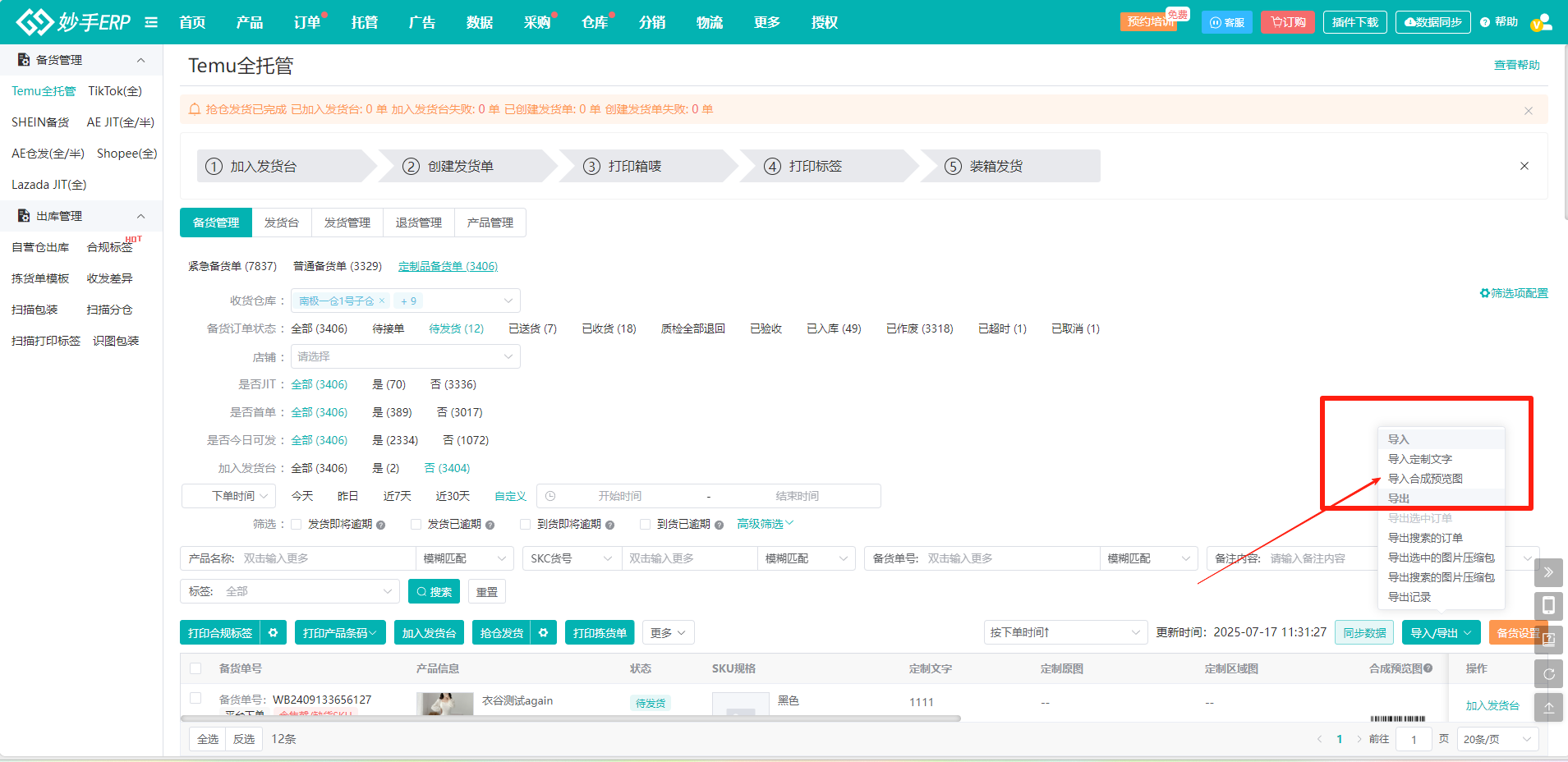Click the 加入发货台 toolbar button
This screenshot has width=1568, height=762.
pos(429,632)
